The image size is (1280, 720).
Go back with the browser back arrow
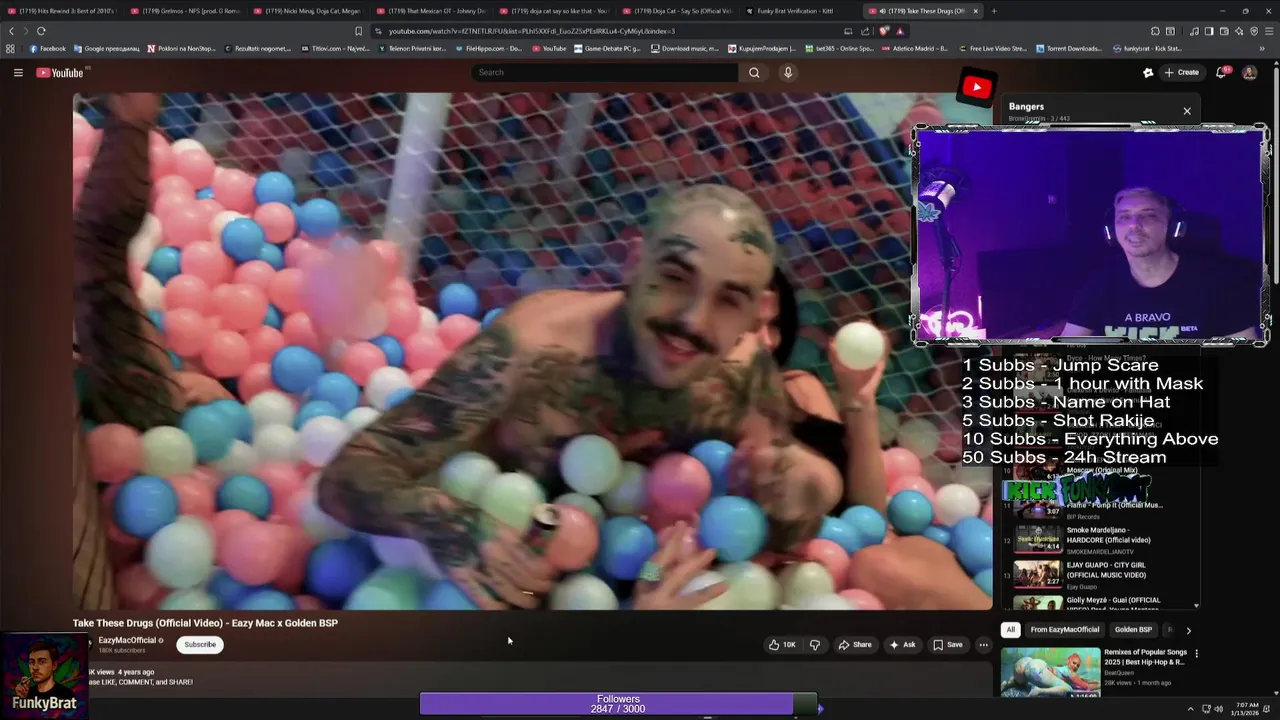12,31
